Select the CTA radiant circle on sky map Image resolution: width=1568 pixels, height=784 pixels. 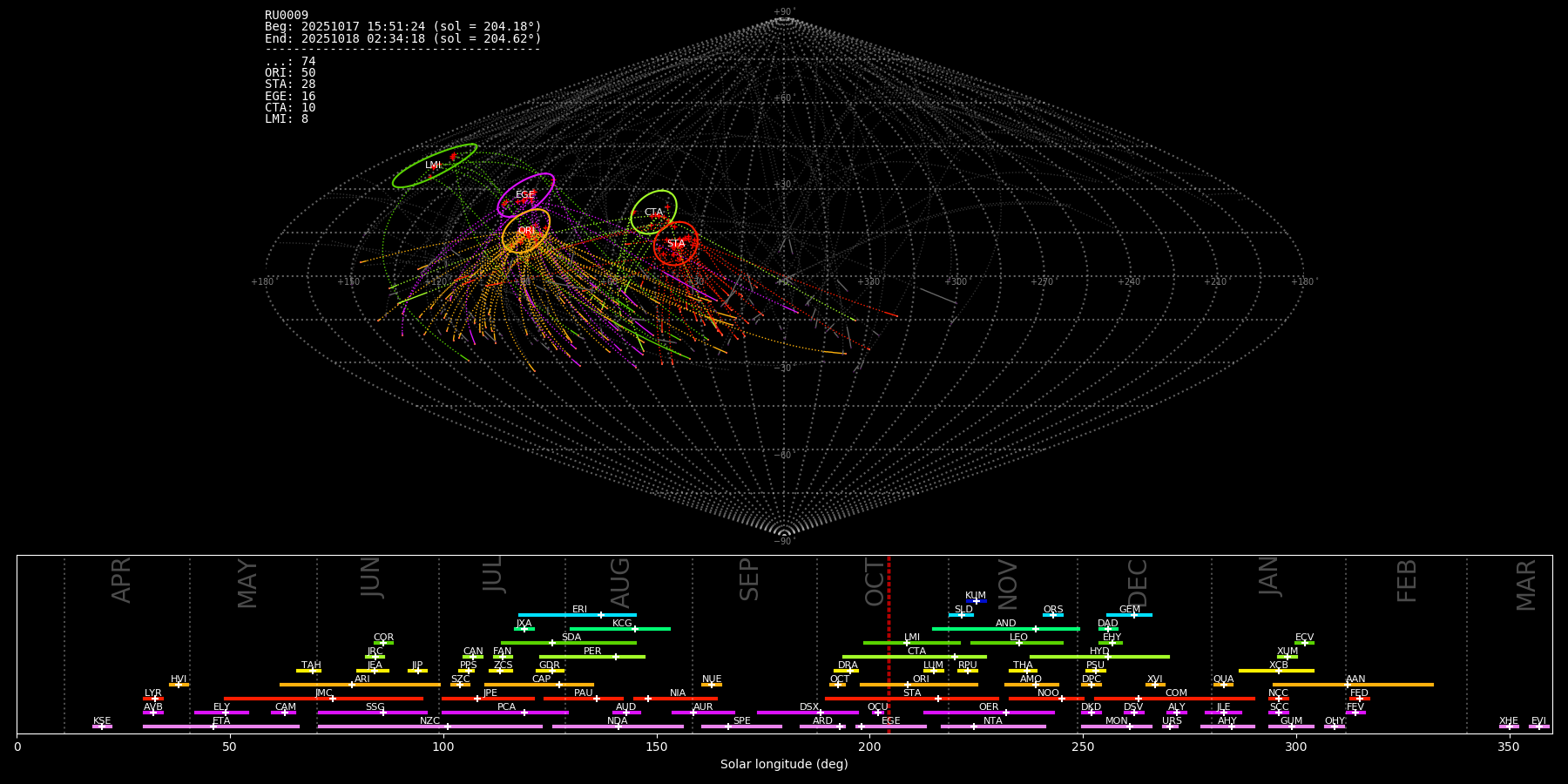pos(653,213)
